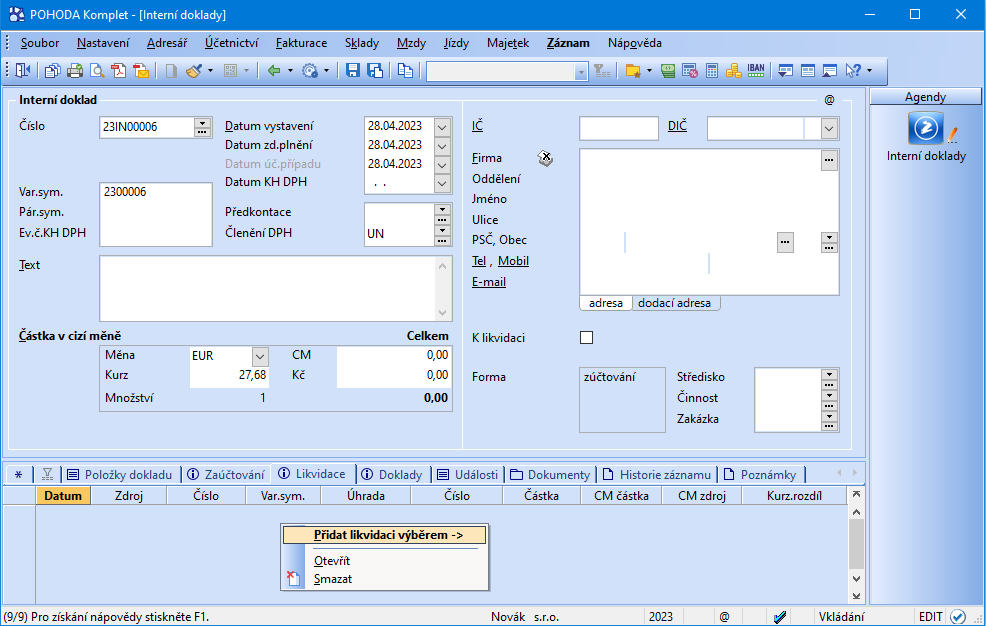Export to PDF using toolbar icon
The height and width of the screenshot is (626, 986).
tap(119, 70)
